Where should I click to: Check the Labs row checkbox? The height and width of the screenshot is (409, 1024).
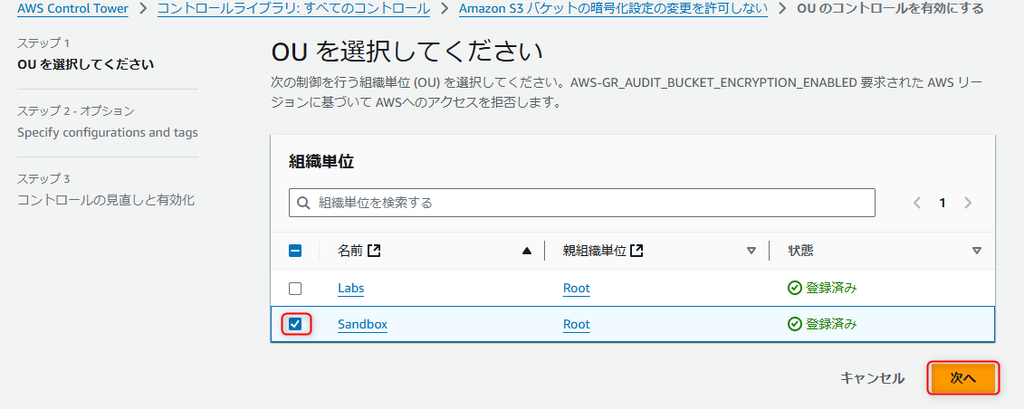(295, 288)
